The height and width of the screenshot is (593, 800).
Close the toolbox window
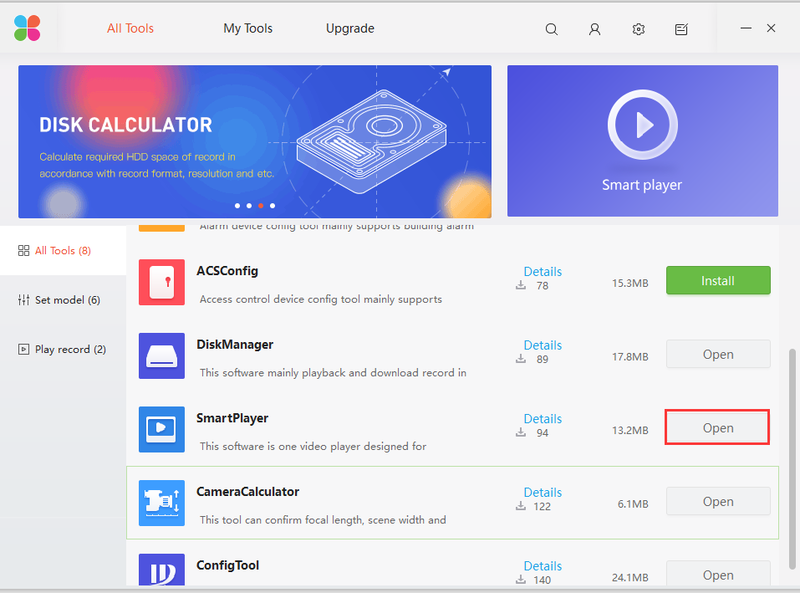click(771, 28)
